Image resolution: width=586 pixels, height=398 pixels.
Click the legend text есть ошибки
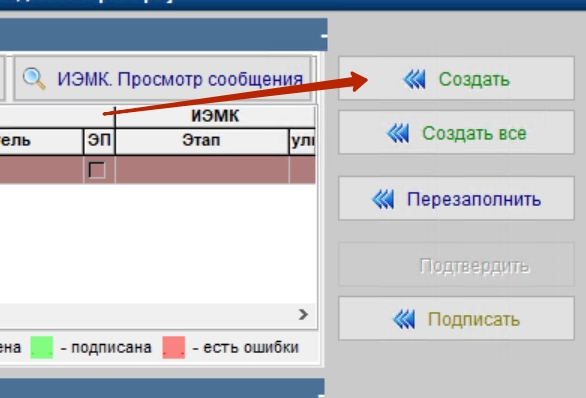(251, 348)
